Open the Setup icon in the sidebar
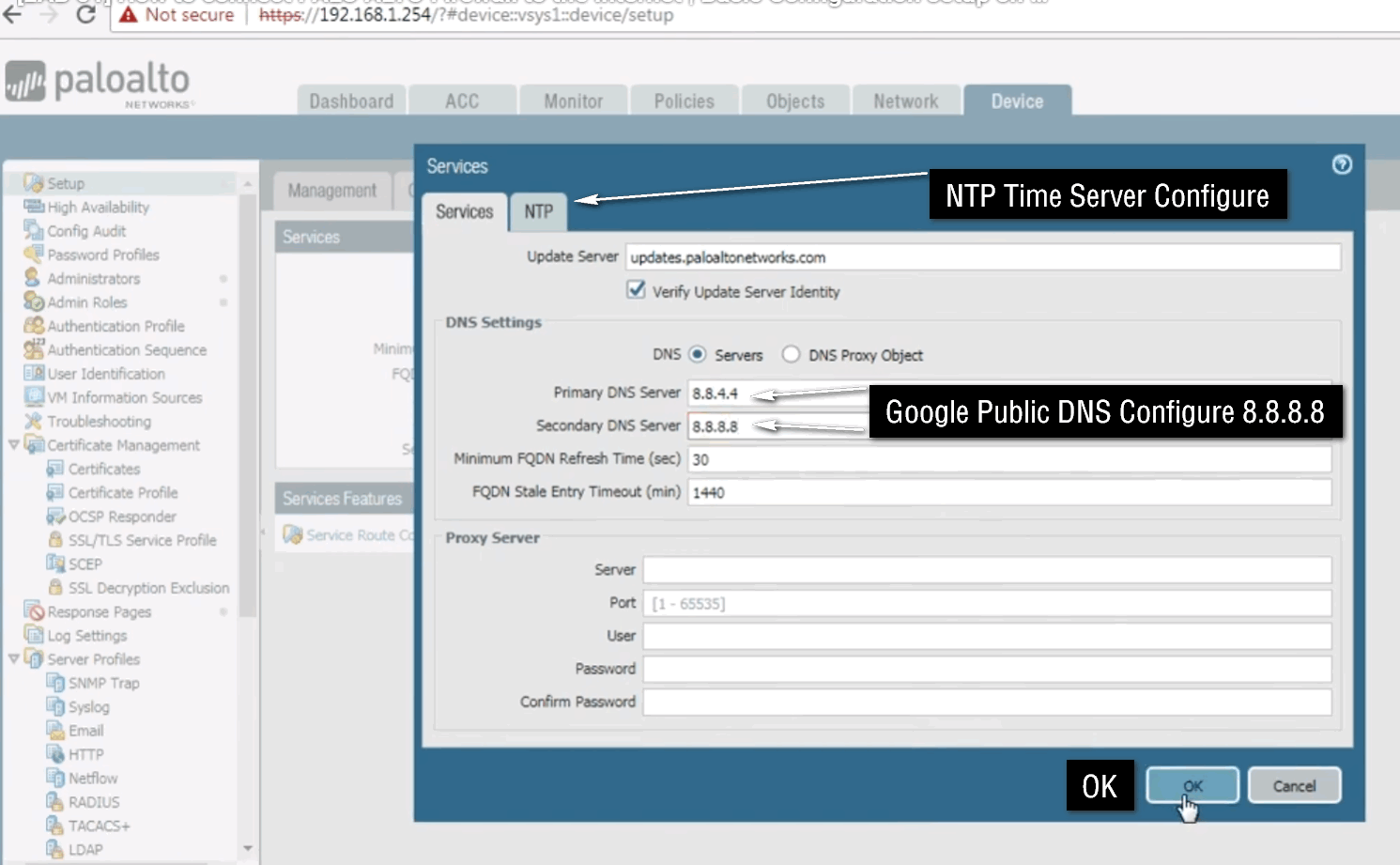Screen dimensions: 1400x865 click(34, 183)
